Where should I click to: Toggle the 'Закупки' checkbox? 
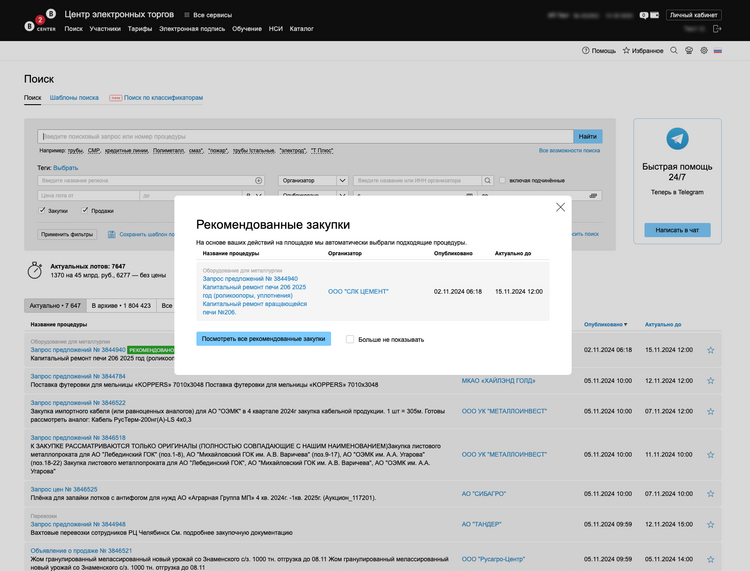point(42,211)
